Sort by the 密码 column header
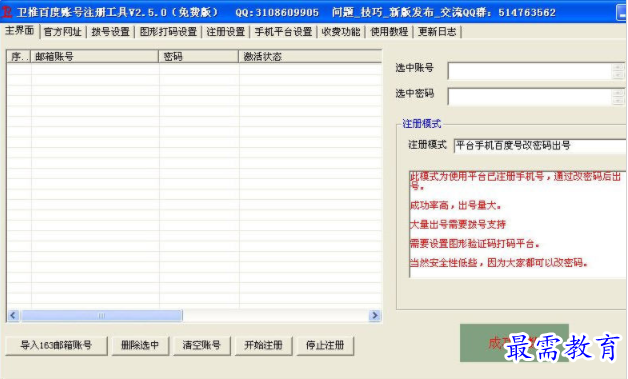 point(199,56)
